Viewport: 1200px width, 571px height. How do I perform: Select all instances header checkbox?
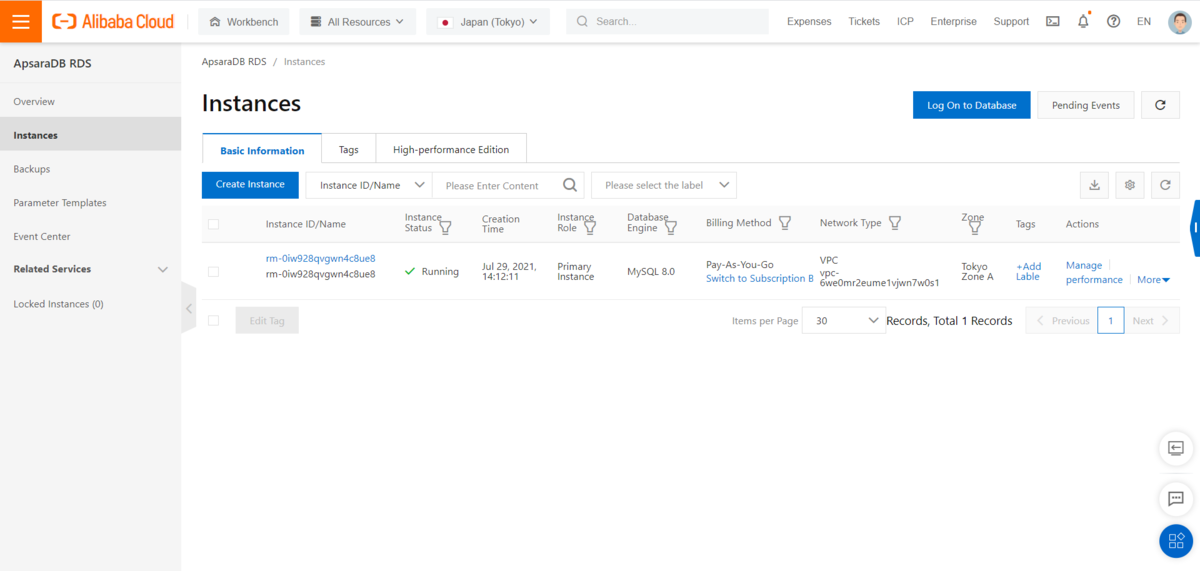[x=213, y=224]
